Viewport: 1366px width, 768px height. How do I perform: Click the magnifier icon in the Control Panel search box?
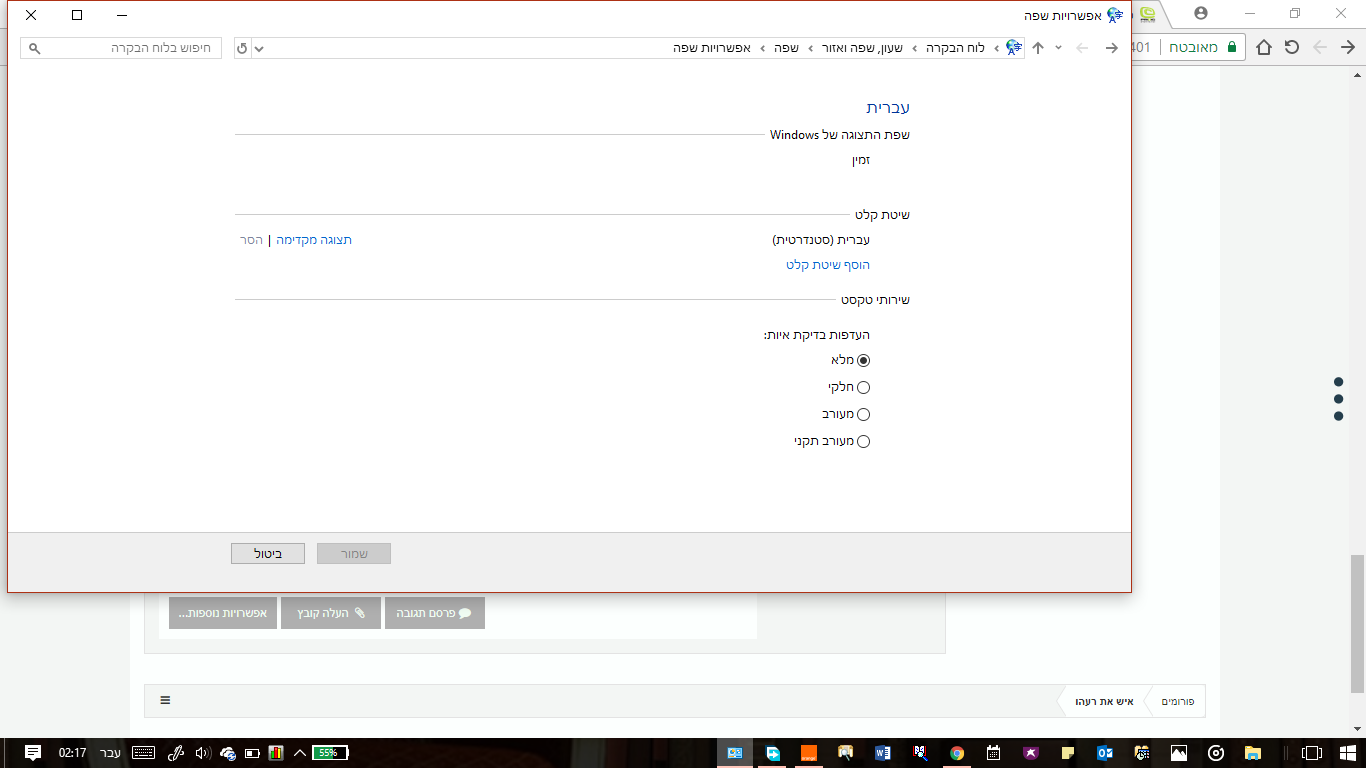tap(34, 48)
